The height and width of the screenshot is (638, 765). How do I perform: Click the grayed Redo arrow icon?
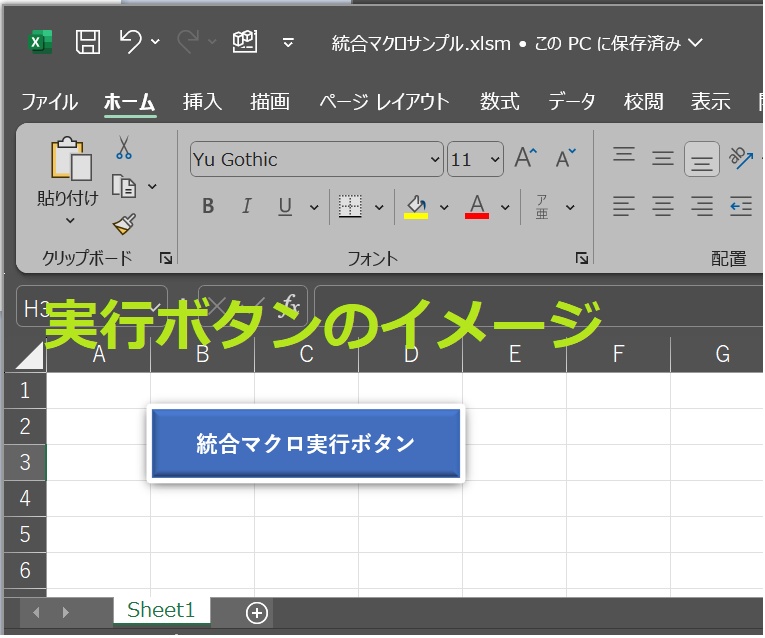[188, 41]
